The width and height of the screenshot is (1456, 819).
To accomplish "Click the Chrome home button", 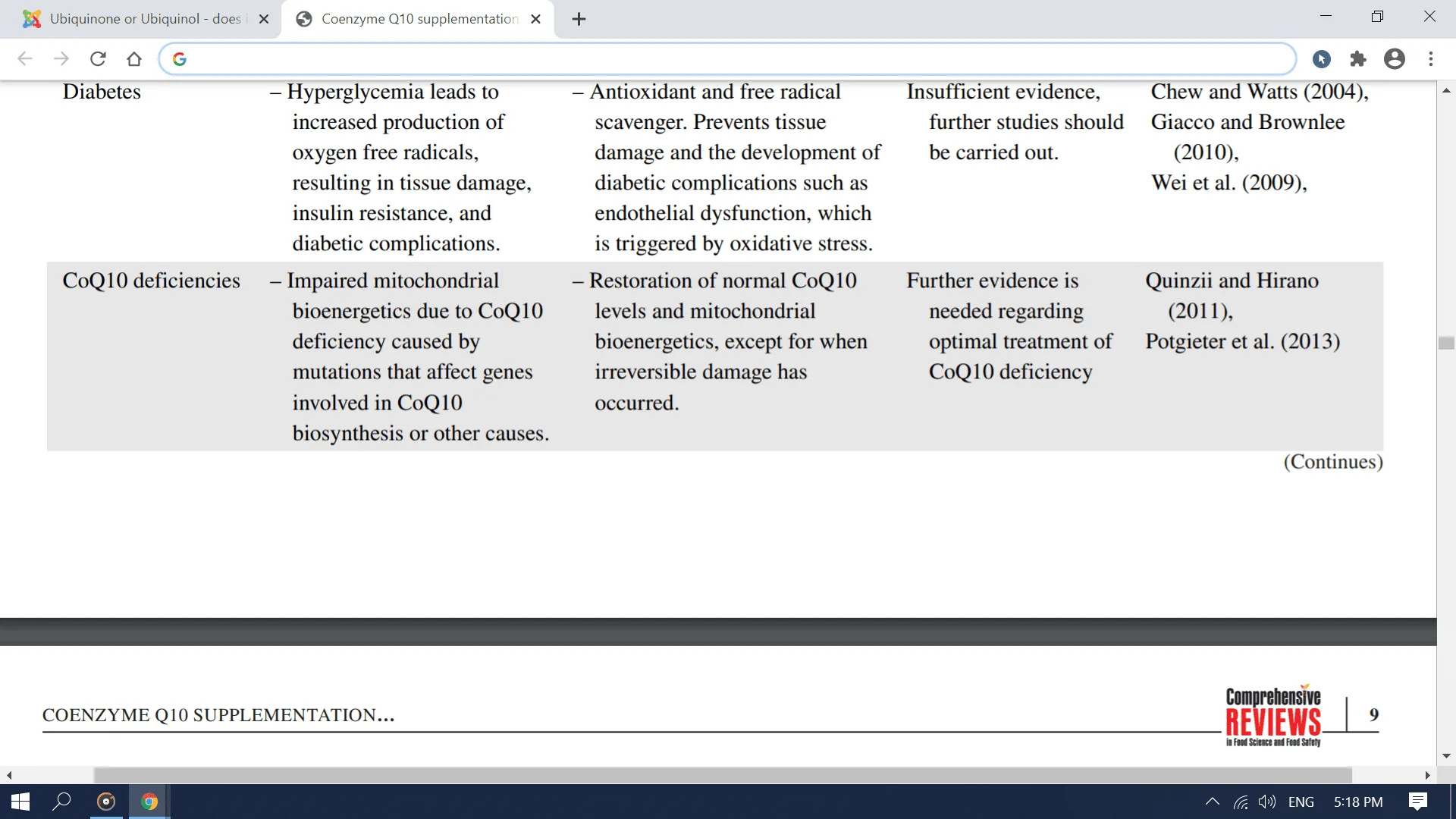I will point(134,59).
